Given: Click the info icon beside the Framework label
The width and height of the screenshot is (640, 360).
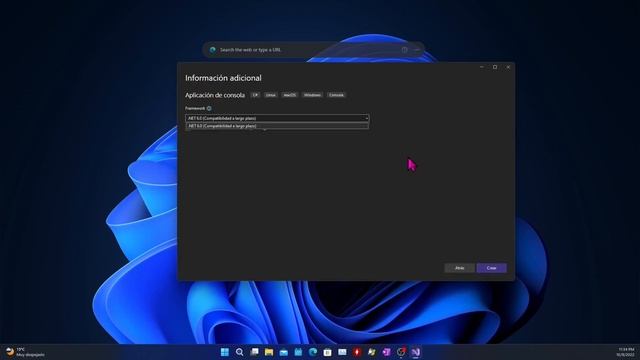Looking at the screenshot, I should pyautogui.click(x=209, y=108).
